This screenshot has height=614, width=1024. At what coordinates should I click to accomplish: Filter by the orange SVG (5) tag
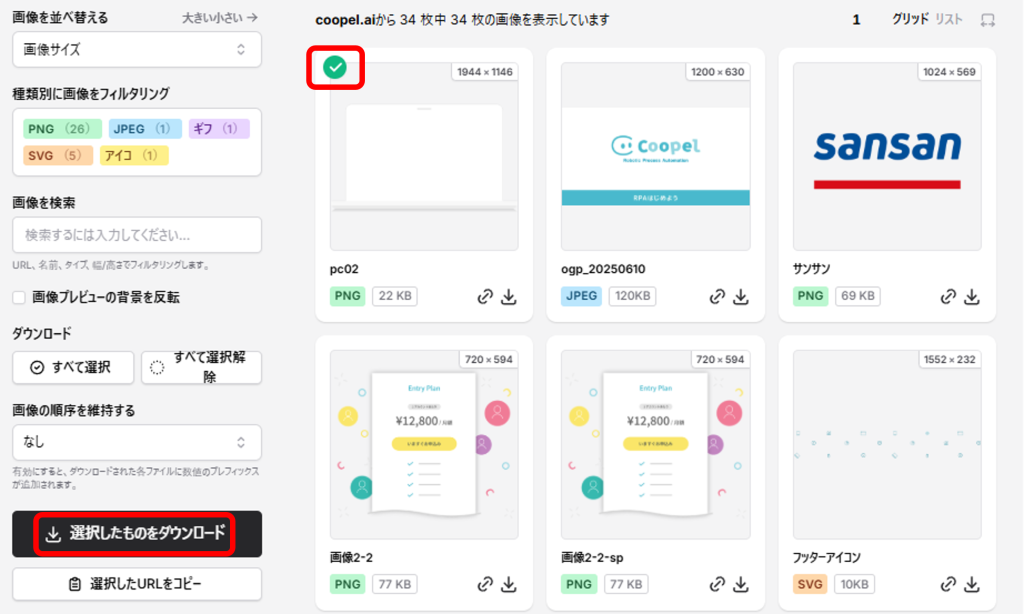pos(57,155)
